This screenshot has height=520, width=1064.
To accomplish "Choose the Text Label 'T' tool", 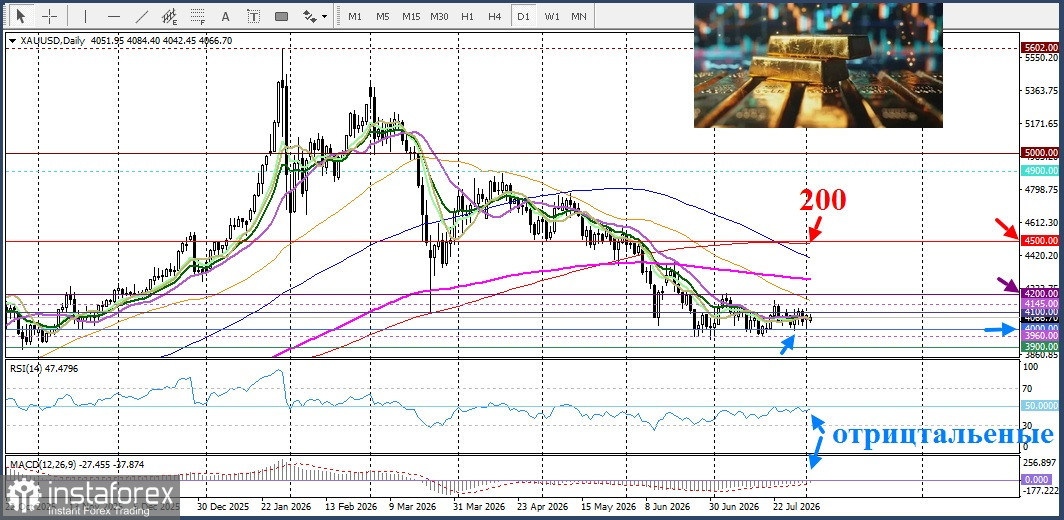I will point(253,16).
